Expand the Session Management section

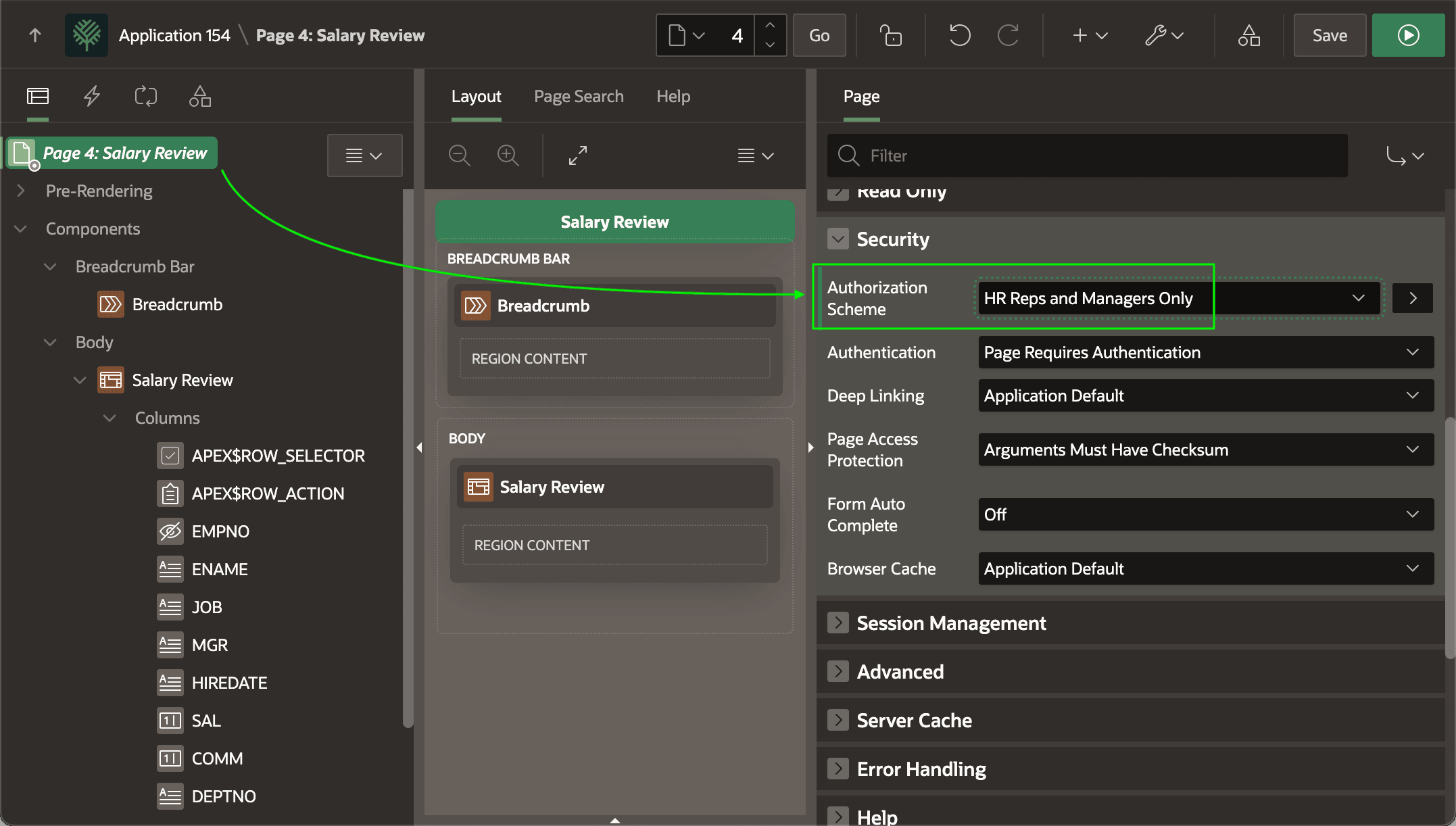click(x=838, y=623)
